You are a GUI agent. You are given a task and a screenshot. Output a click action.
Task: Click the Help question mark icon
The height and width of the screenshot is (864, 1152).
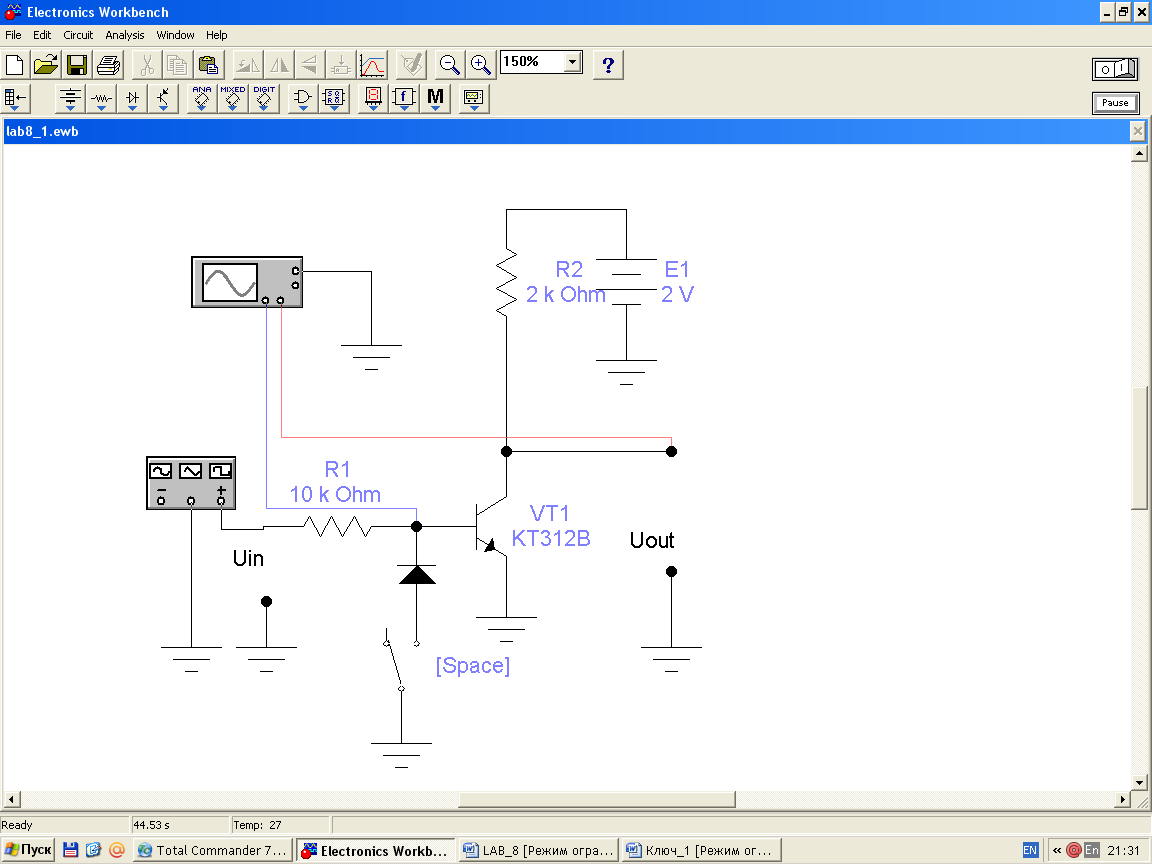(608, 65)
